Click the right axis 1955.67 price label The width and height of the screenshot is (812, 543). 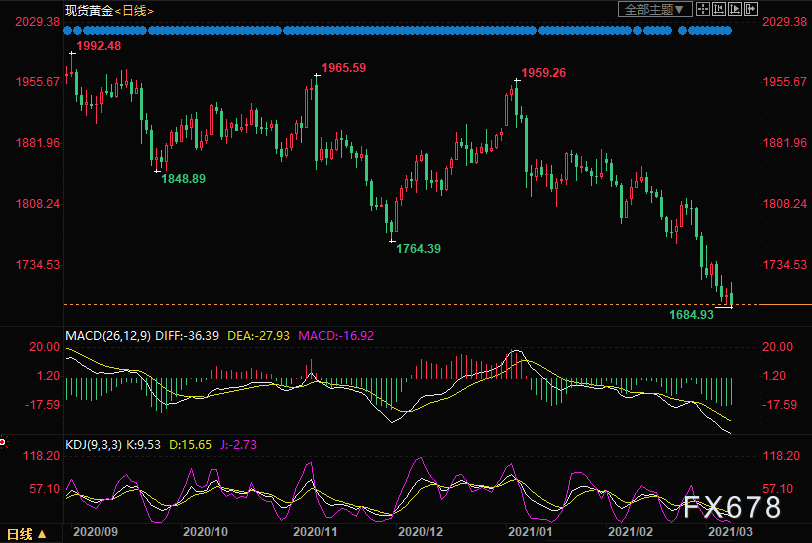click(x=785, y=82)
